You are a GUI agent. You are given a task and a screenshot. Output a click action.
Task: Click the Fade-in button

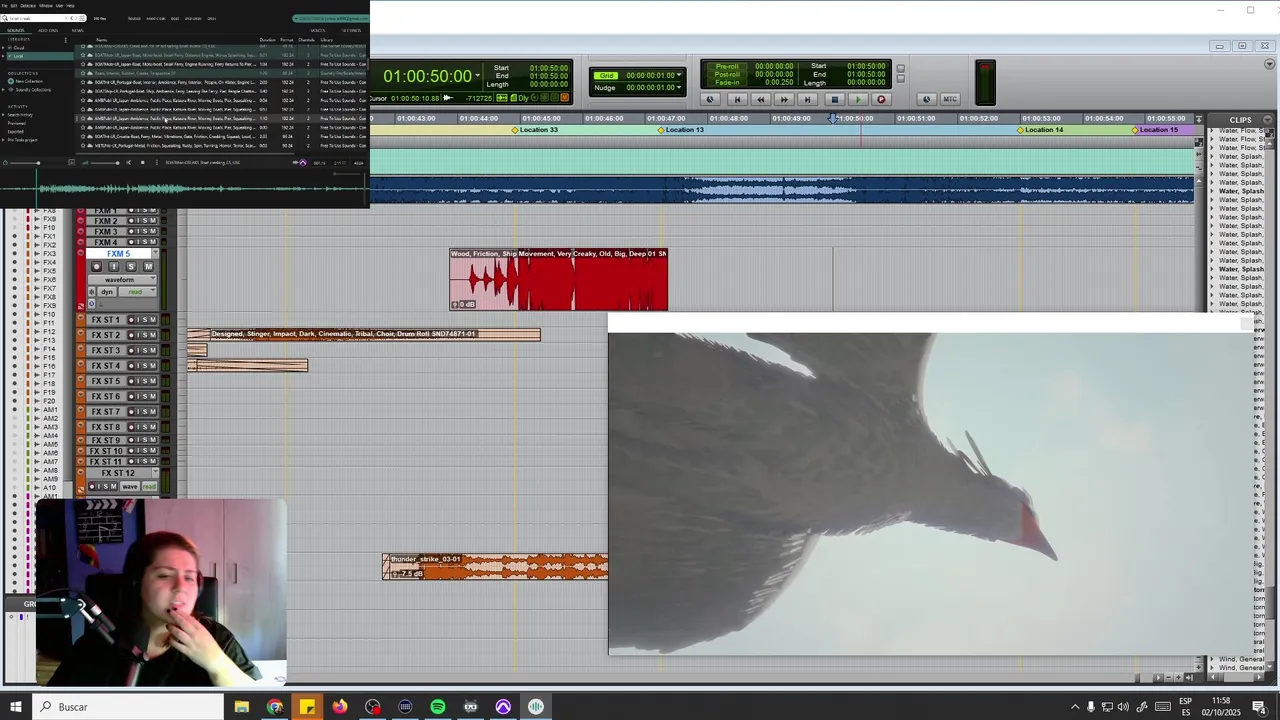(x=727, y=82)
